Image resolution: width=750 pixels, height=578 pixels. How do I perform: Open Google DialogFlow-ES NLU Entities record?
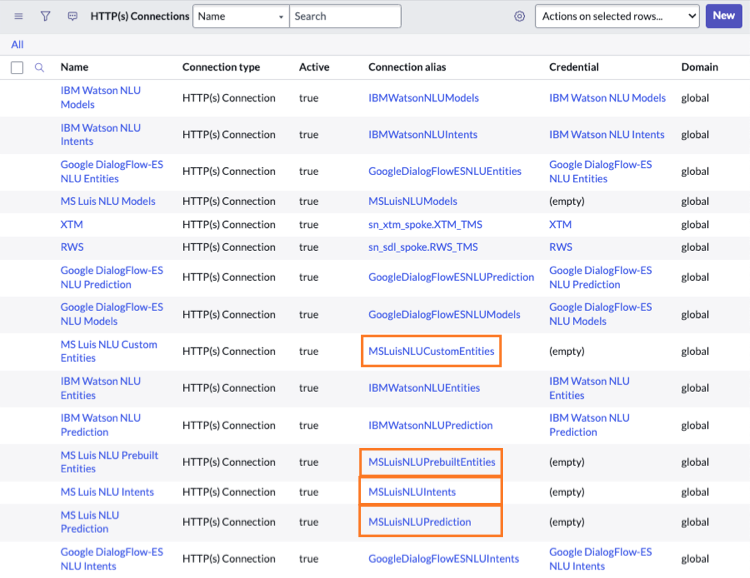pos(112,171)
